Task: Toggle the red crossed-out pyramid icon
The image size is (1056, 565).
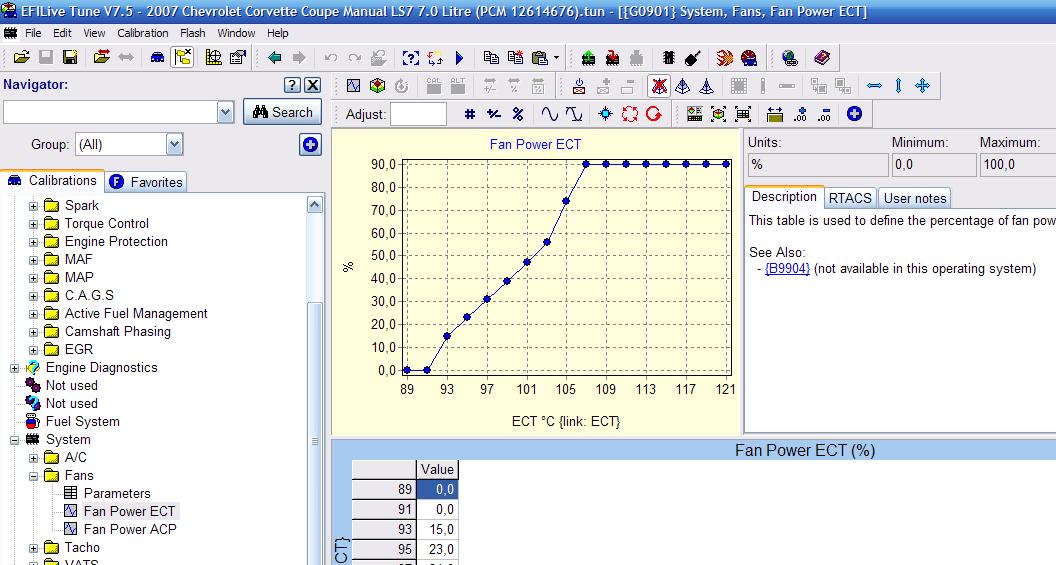Action: click(x=659, y=86)
